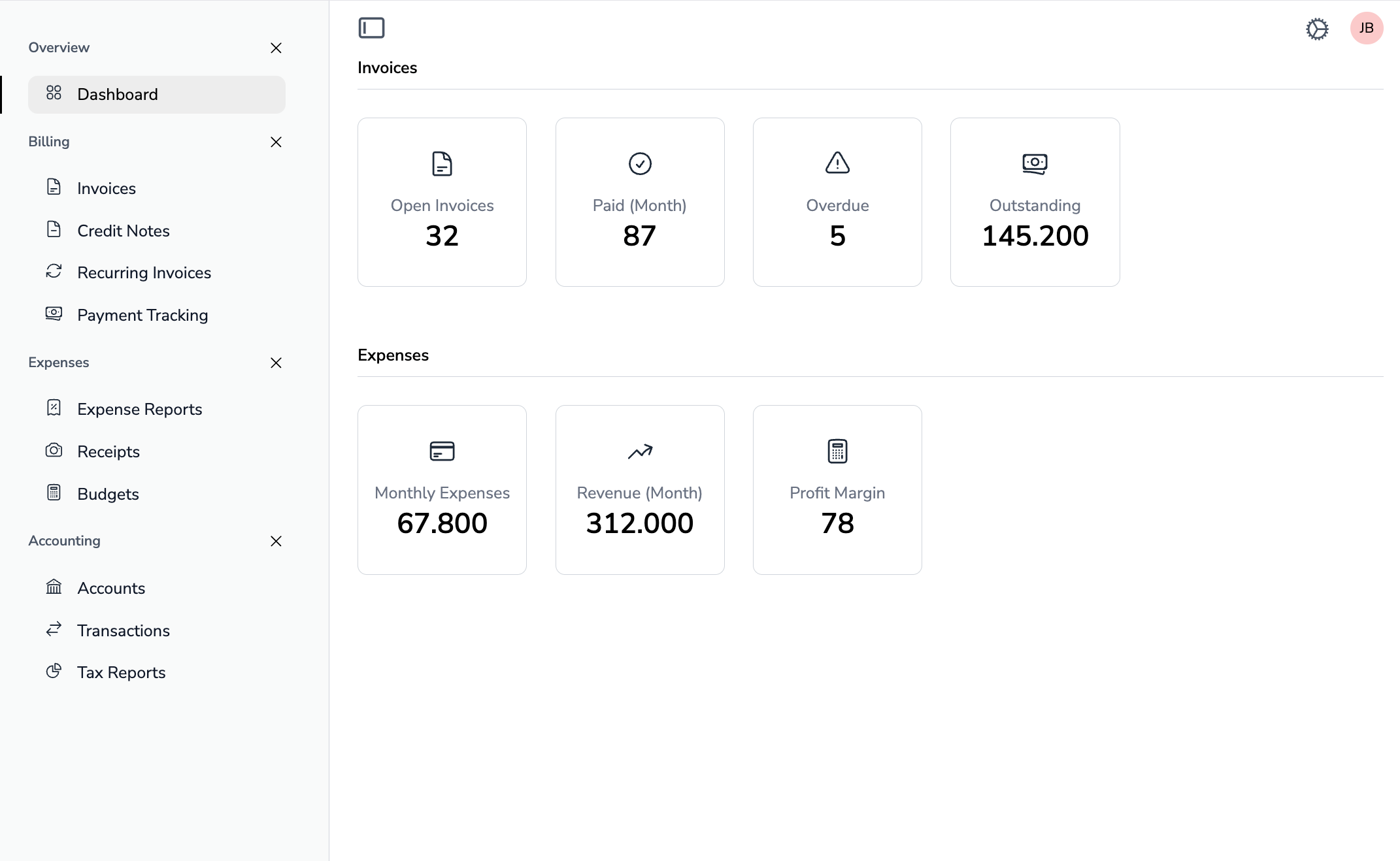Navigate to Budgets
The image size is (1400, 861).
(x=108, y=494)
